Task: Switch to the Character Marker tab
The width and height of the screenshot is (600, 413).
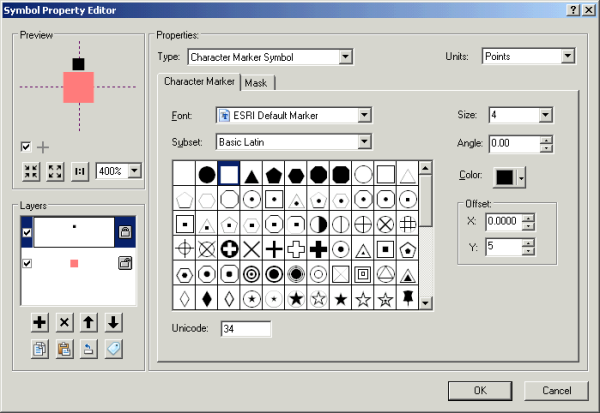Action: (x=199, y=82)
